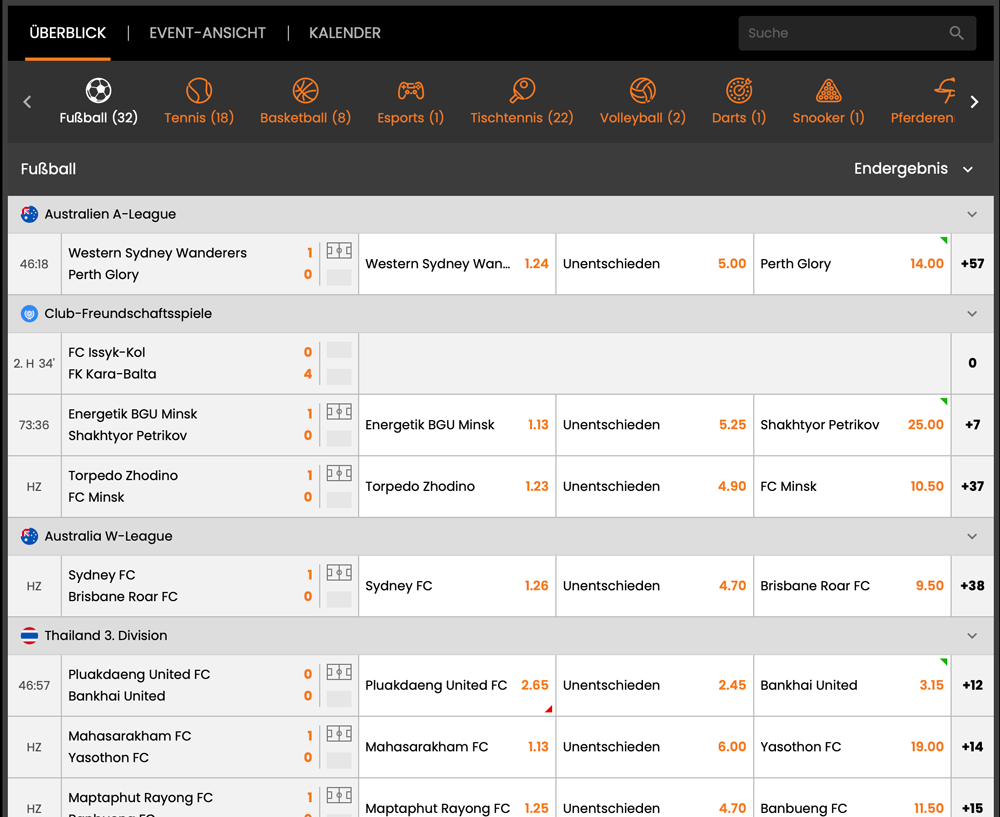
Task: Bet on Perth Glory at 14.00
Action: pyautogui.click(x=852, y=264)
